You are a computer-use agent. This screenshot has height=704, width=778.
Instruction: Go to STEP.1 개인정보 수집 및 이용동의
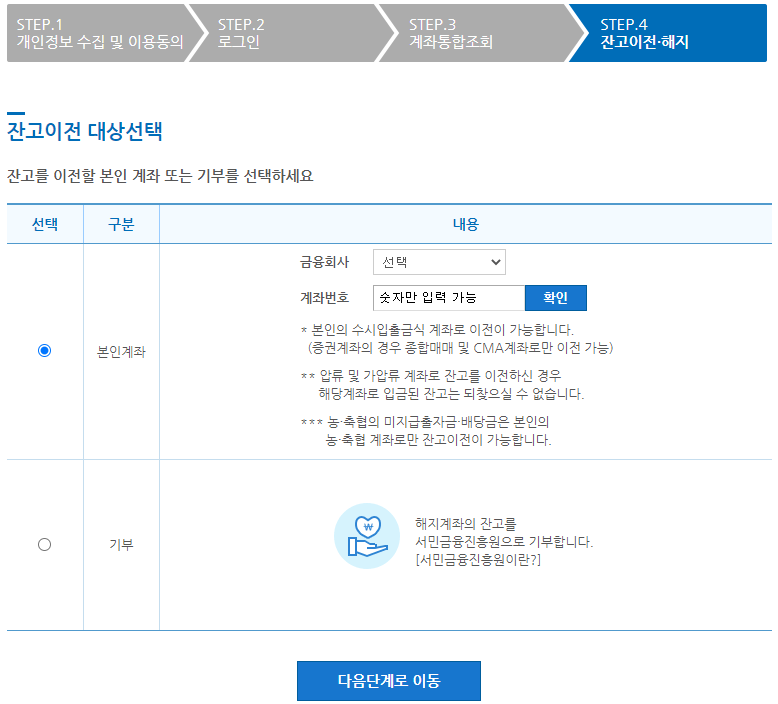point(100,33)
